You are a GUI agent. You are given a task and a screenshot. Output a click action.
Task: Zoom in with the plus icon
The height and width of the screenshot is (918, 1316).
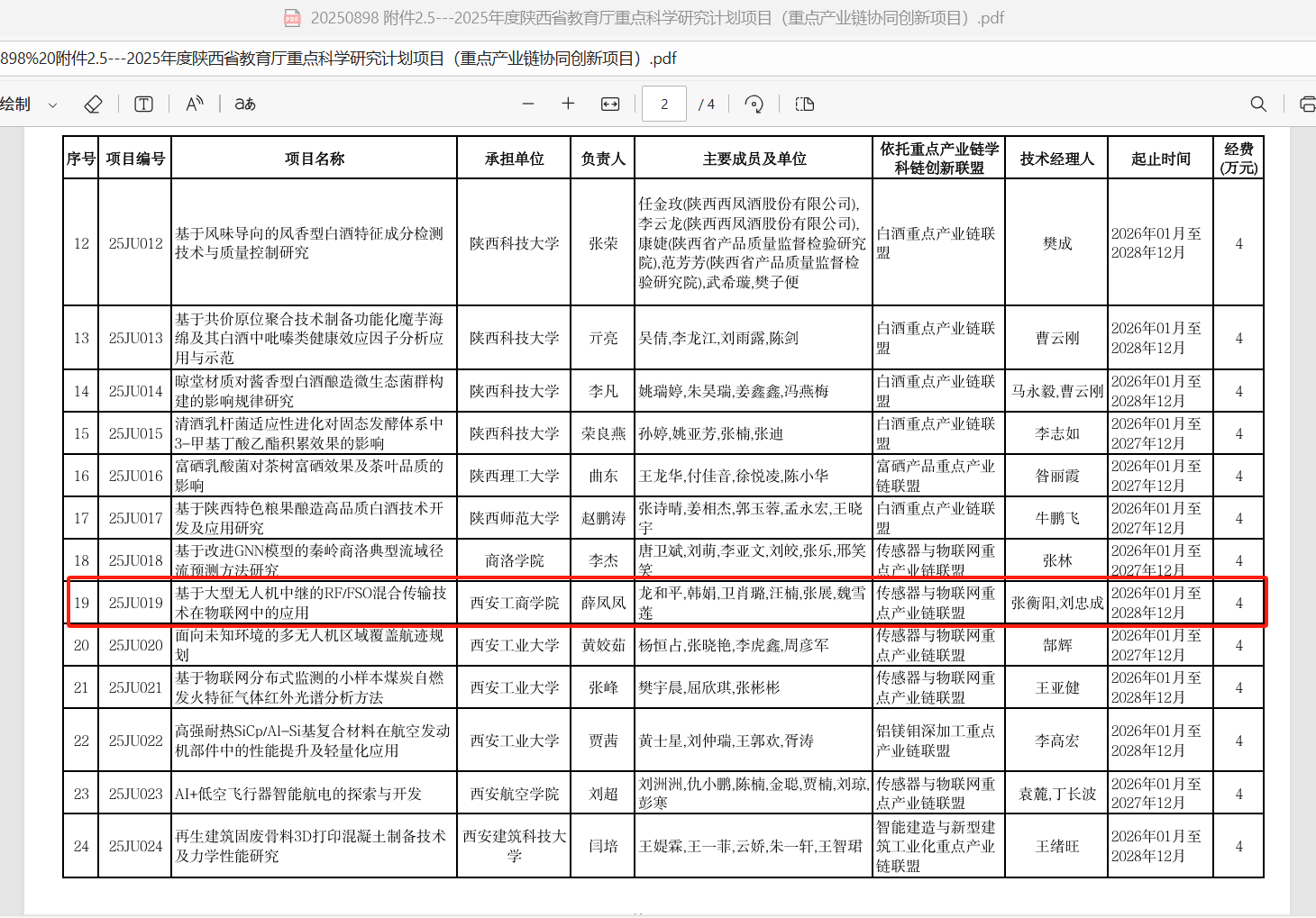click(568, 105)
